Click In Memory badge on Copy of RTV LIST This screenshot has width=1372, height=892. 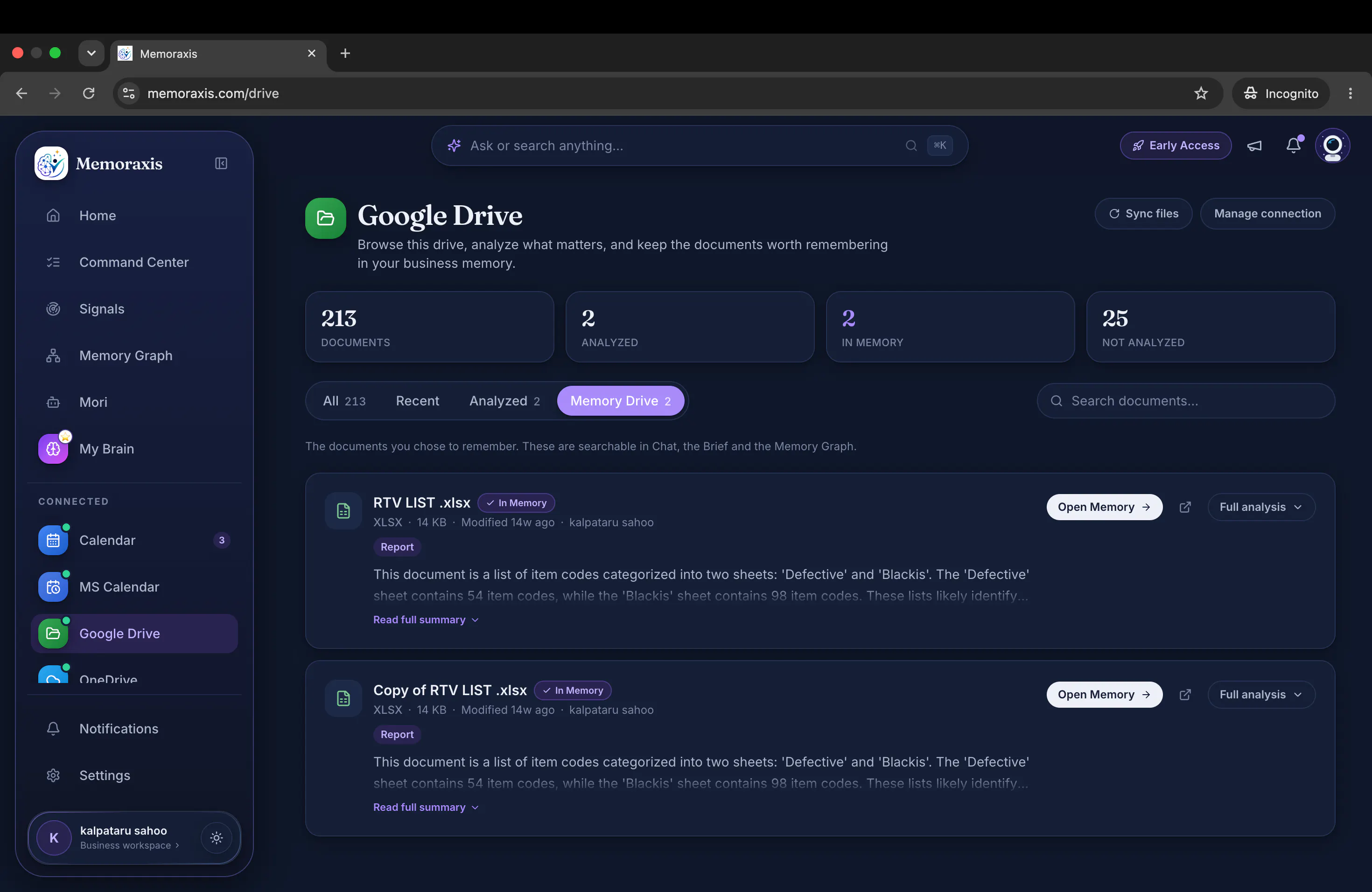point(573,690)
